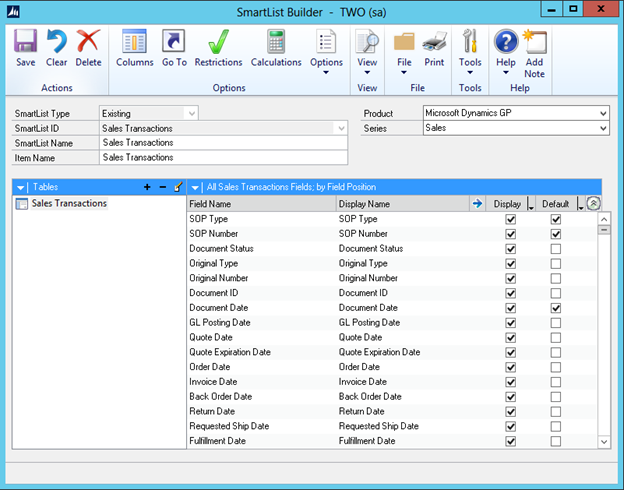
Task: Click the Options list icon
Action: (326, 41)
